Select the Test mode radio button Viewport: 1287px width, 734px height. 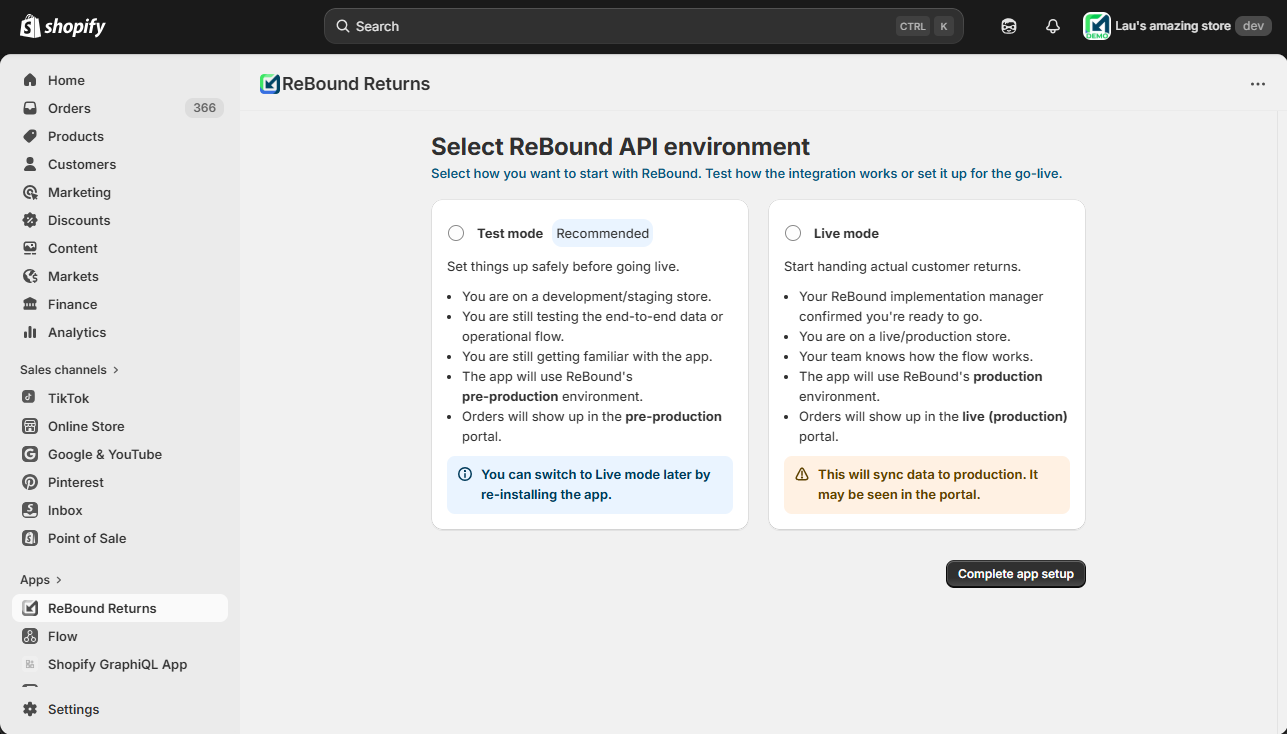pyautogui.click(x=456, y=233)
